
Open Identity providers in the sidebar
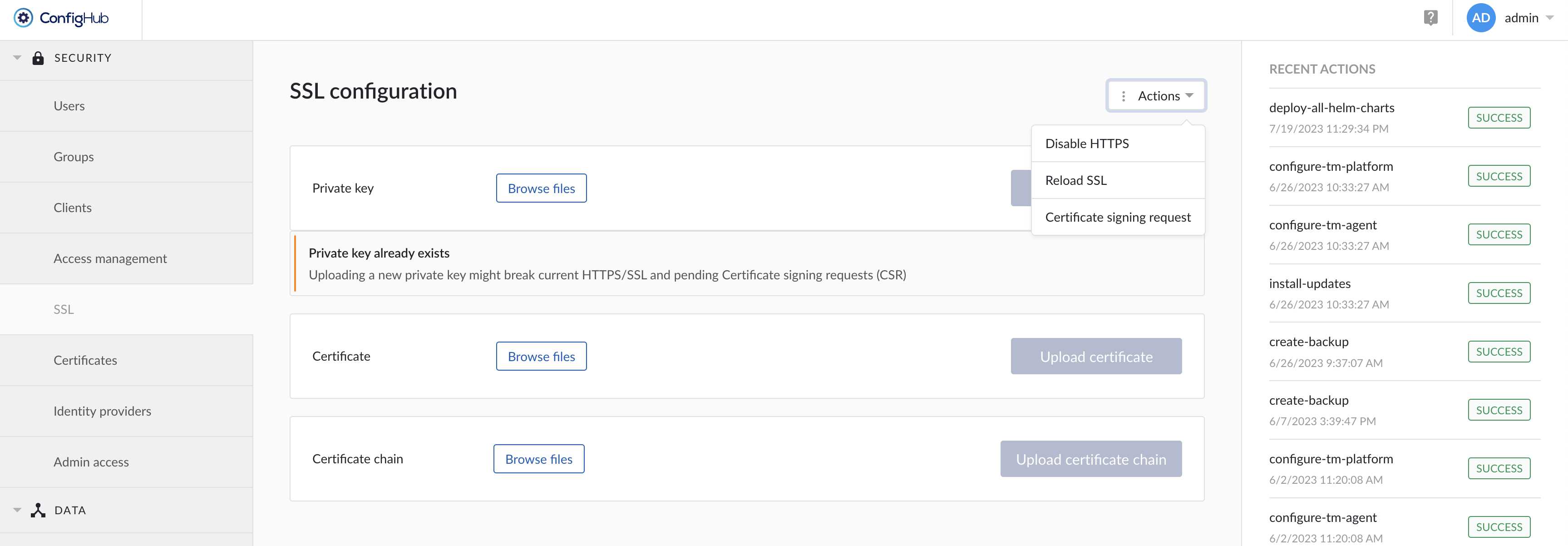pyautogui.click(x=102, y=411)
